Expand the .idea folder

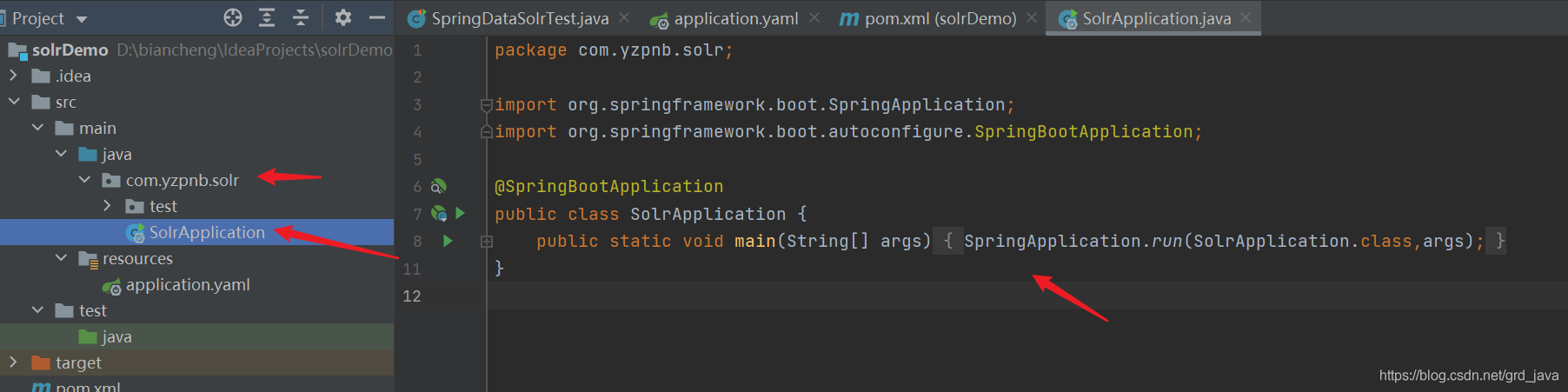pyautogui.click(x=13, y=76)
